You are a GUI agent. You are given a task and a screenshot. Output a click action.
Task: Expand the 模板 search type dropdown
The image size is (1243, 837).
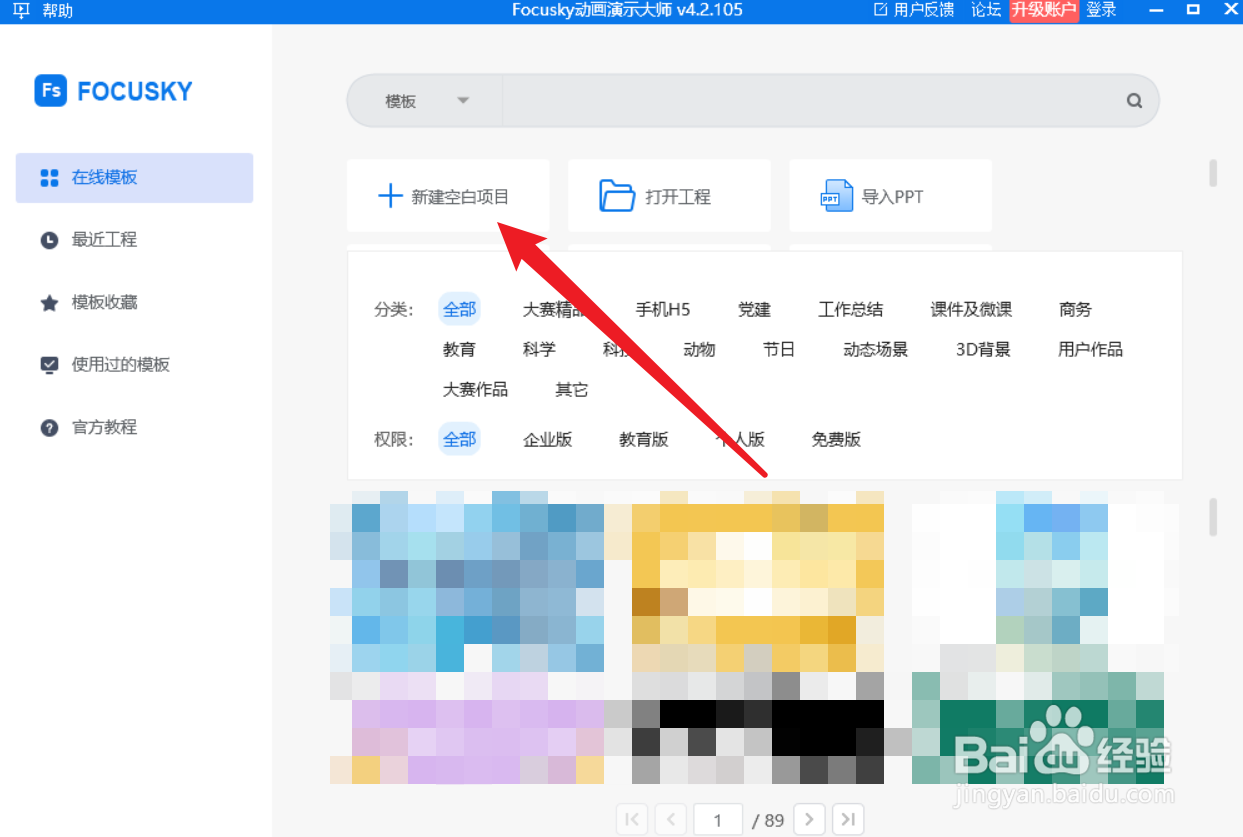pyautogui.click(x=426, y=101)
